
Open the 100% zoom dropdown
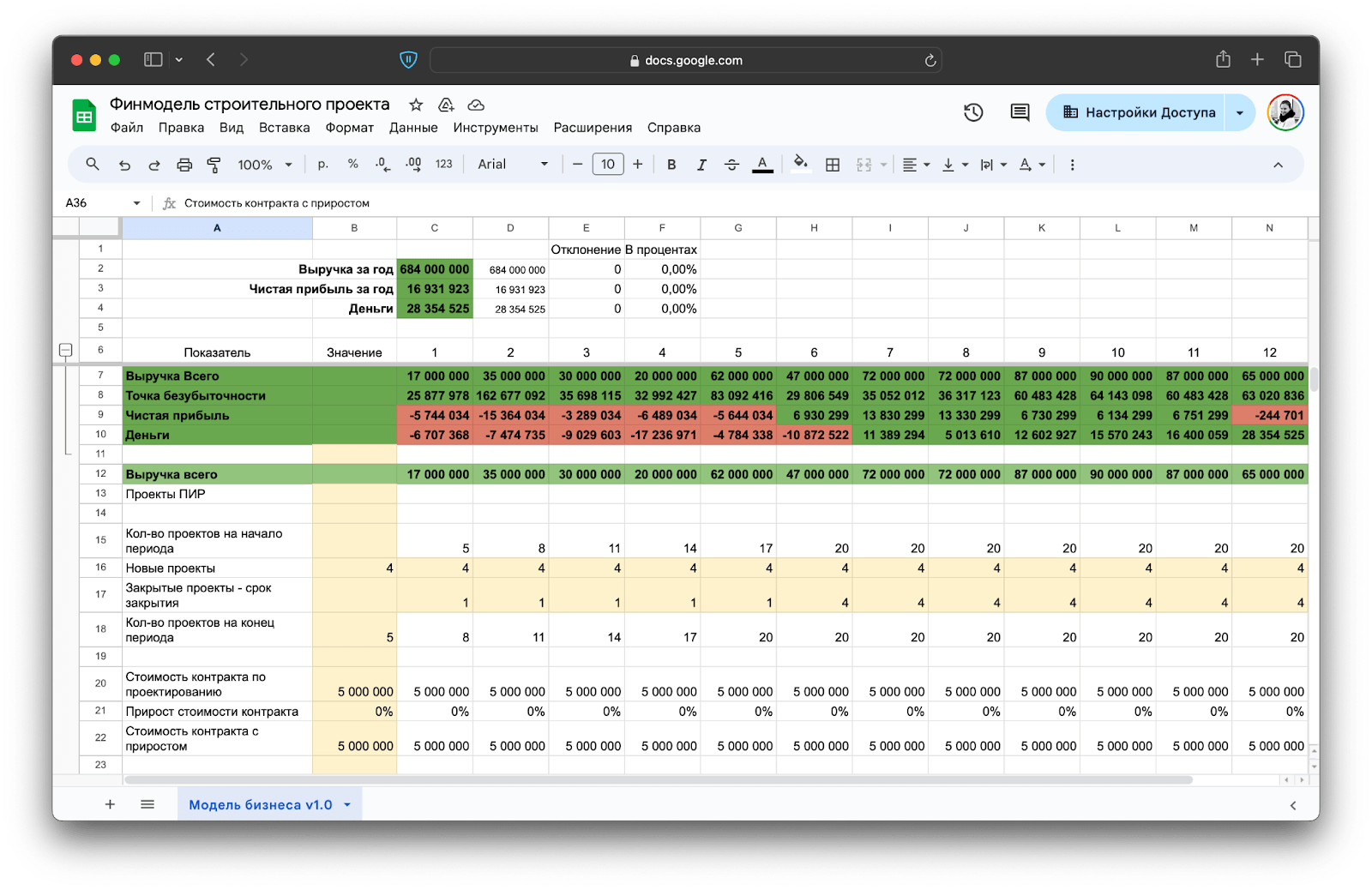pos(265,165)
